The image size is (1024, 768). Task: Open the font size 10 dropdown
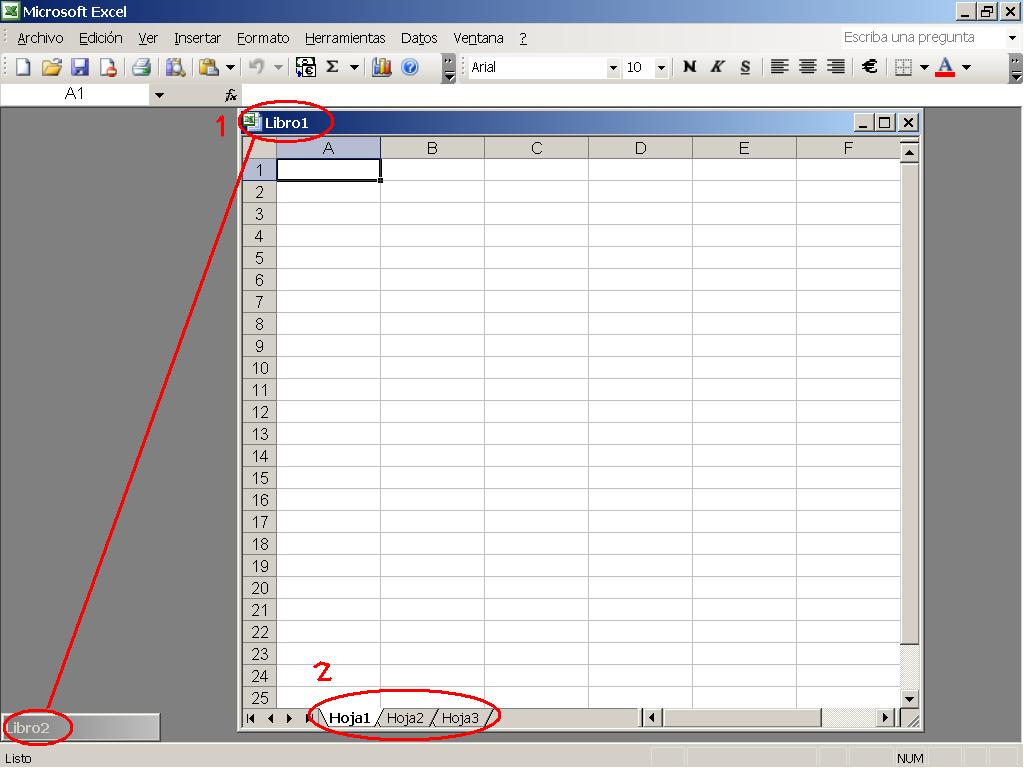pos(661,67)
